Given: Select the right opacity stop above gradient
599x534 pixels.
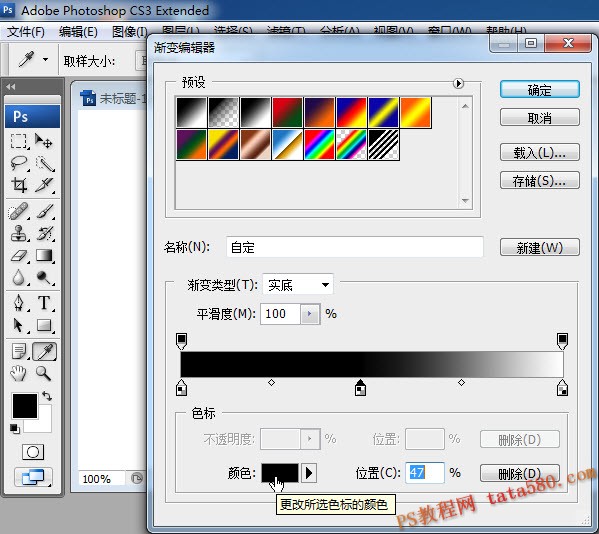Looking at the screenshot, I should click(x=562, y=341).
